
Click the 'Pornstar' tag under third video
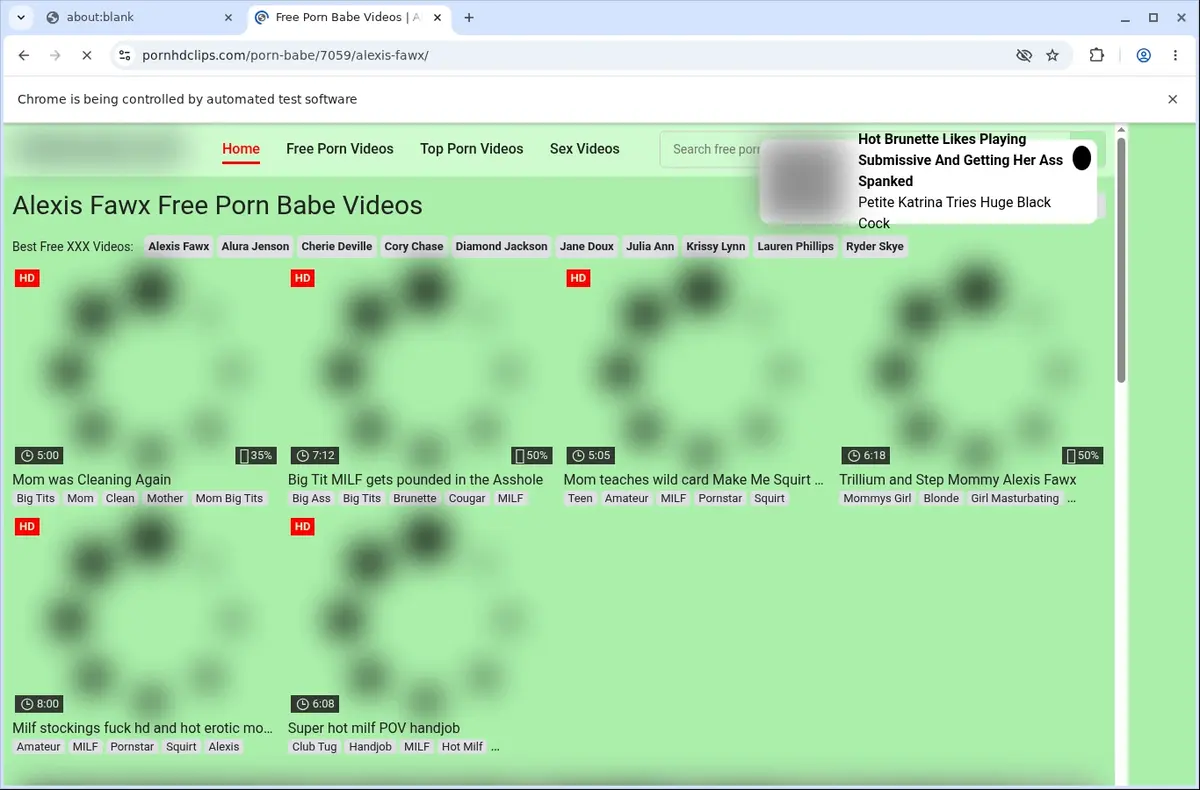click(720, 498)
